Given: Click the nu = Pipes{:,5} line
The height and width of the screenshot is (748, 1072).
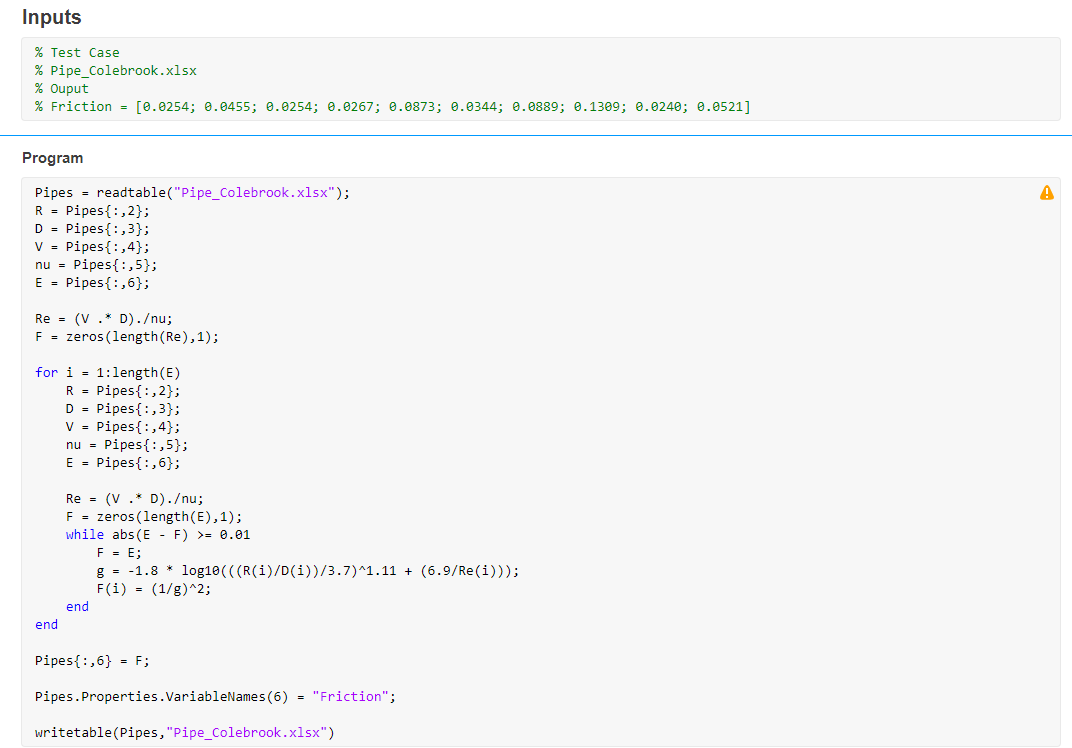Looking at the screenshot, I should [95, 264].
